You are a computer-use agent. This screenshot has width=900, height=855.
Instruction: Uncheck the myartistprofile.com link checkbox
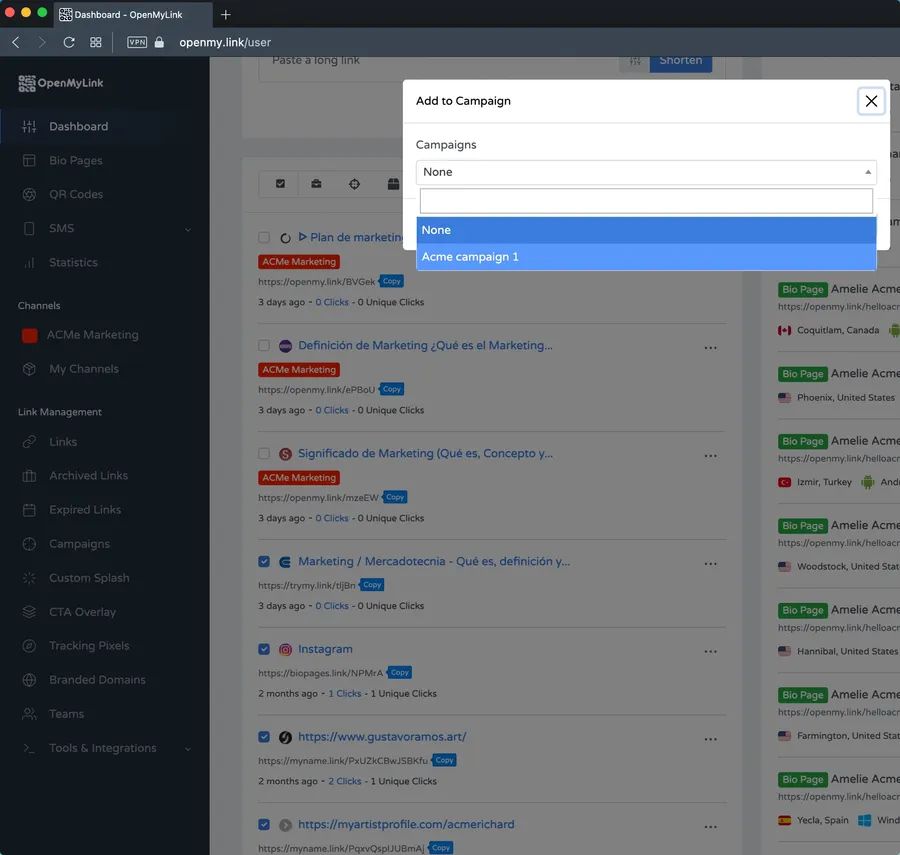tap(264, 825)
